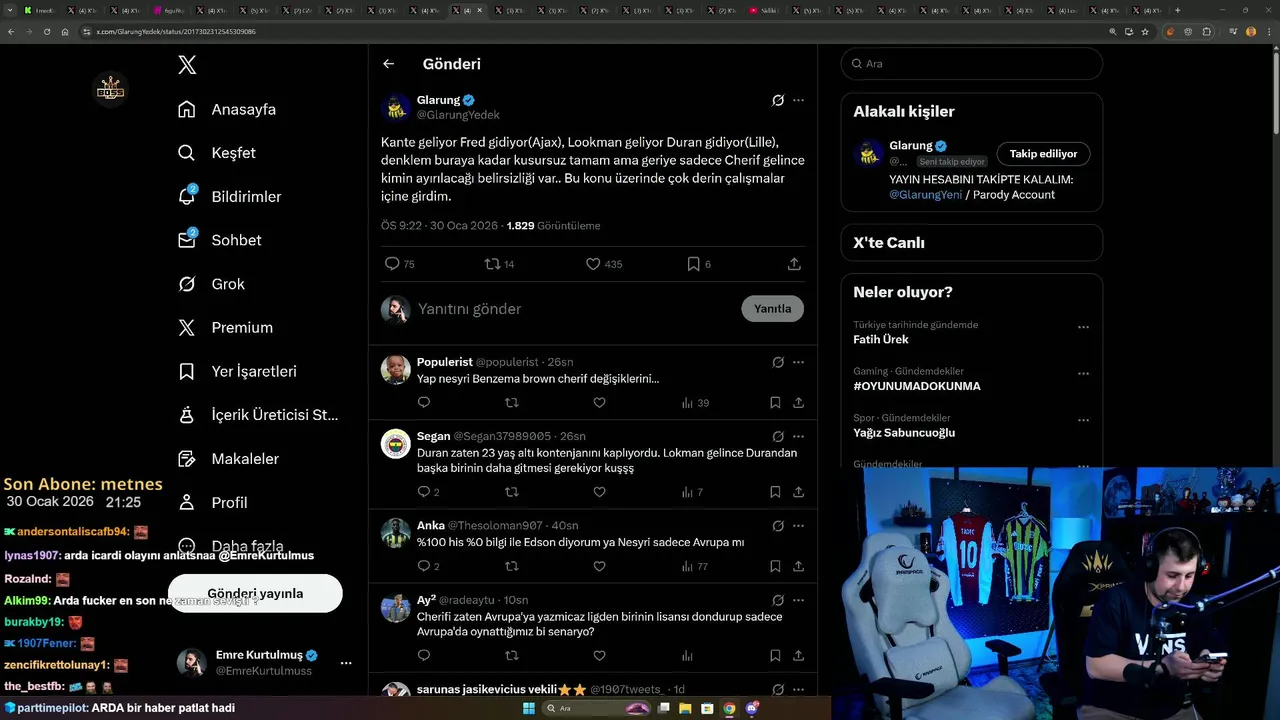Open more options on Segan's reply
This screenshot has width=1280, height=720.
(798, 437)
